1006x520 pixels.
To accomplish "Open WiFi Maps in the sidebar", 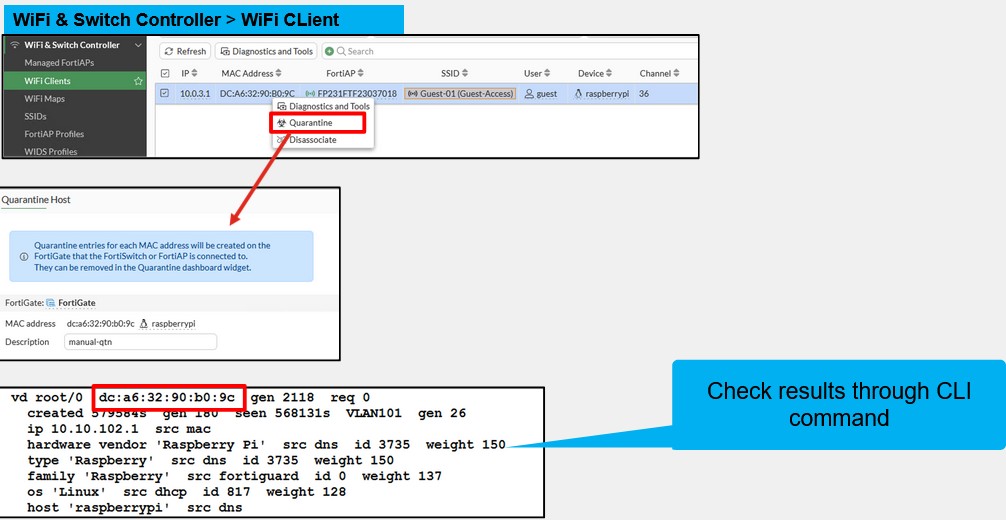I will [x=45, y=99].
